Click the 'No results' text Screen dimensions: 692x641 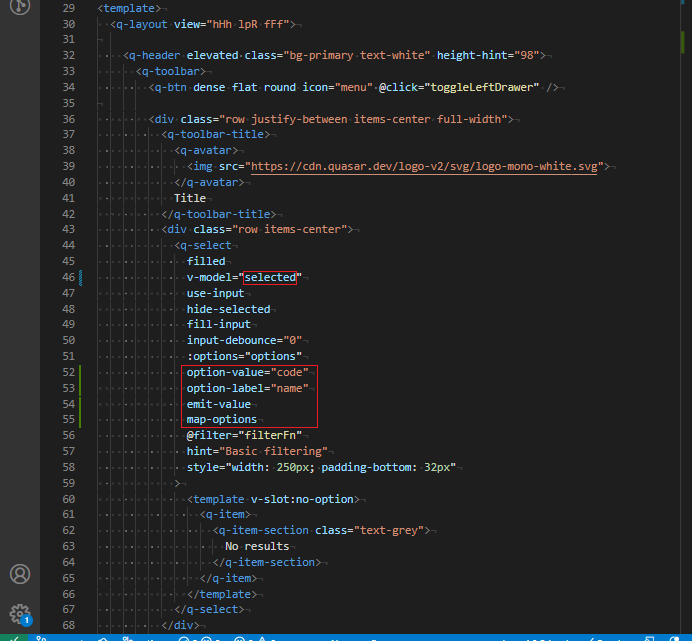[x=257, y=547]
